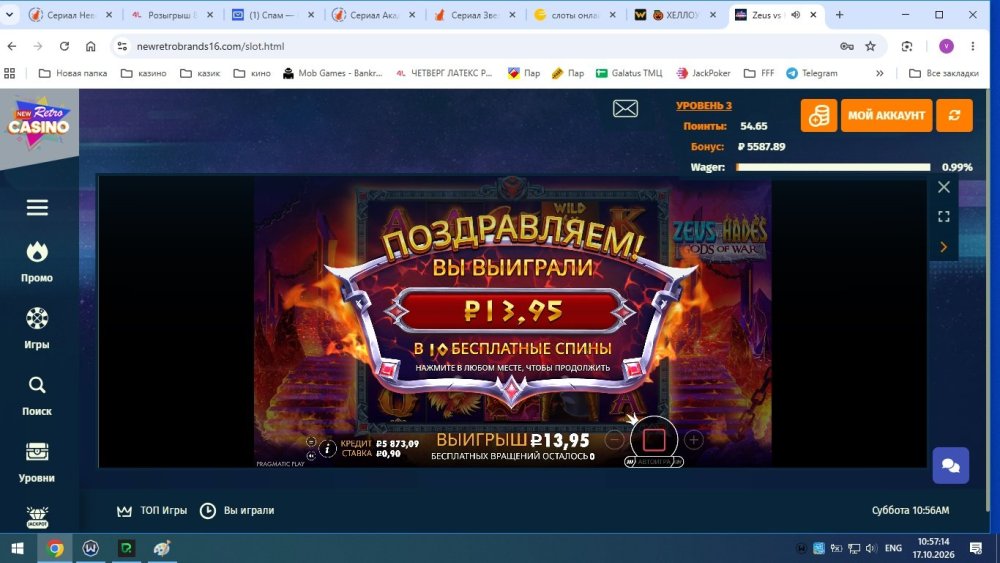
Task: Open the Мой Аккаунт button
Action: [x=886, y=115]
